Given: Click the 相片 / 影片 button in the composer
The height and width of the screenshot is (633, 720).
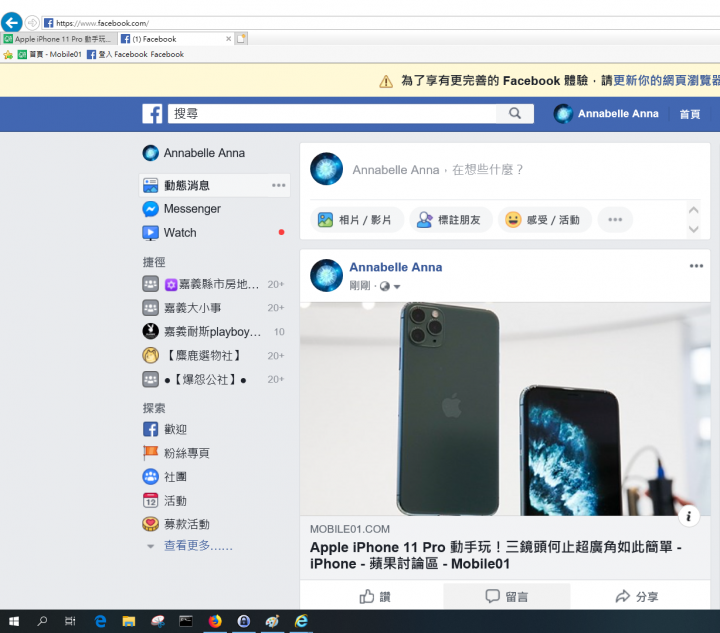Looking at the screenshot, I should 357,220.
